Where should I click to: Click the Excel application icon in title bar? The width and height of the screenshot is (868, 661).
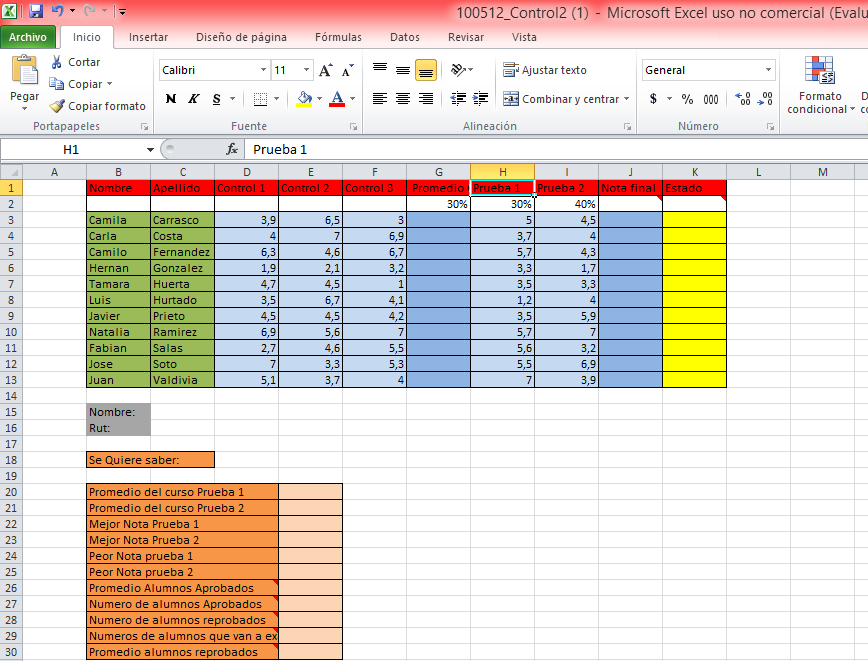[x=9, y=11]
